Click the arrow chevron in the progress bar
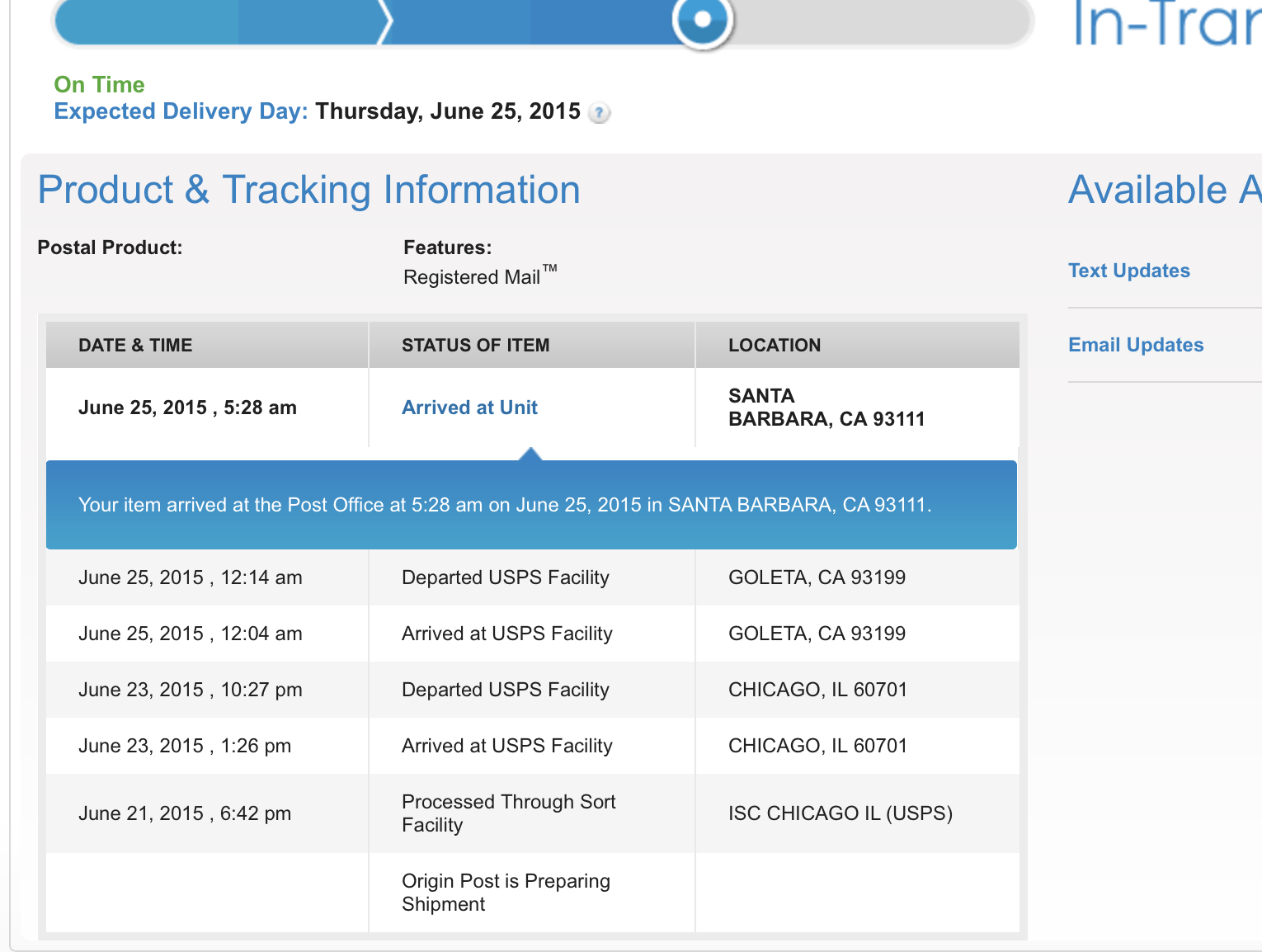 click(x=384, y=21)
